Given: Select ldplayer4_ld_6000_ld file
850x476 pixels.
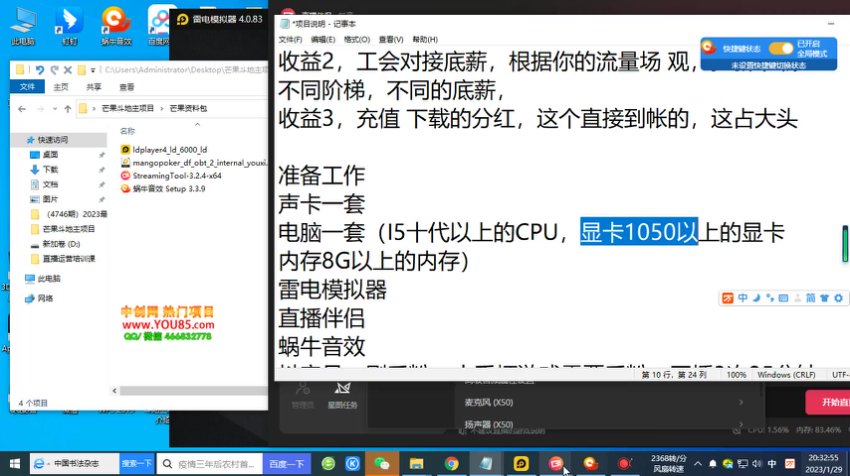Looking at the screenshot, I should point(164,150).
